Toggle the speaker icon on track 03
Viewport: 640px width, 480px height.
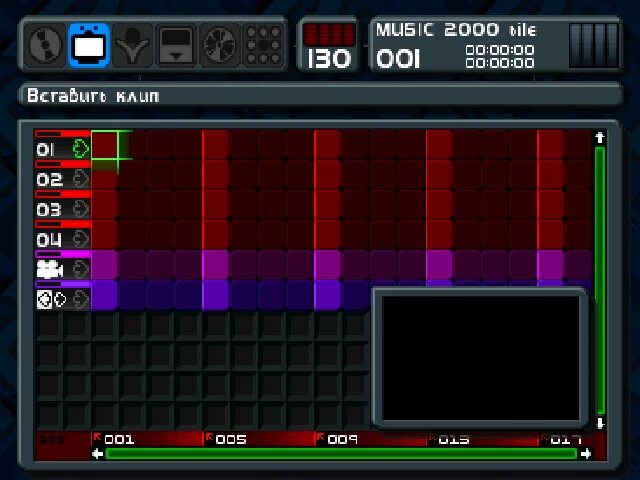click(x=81, y=209)
